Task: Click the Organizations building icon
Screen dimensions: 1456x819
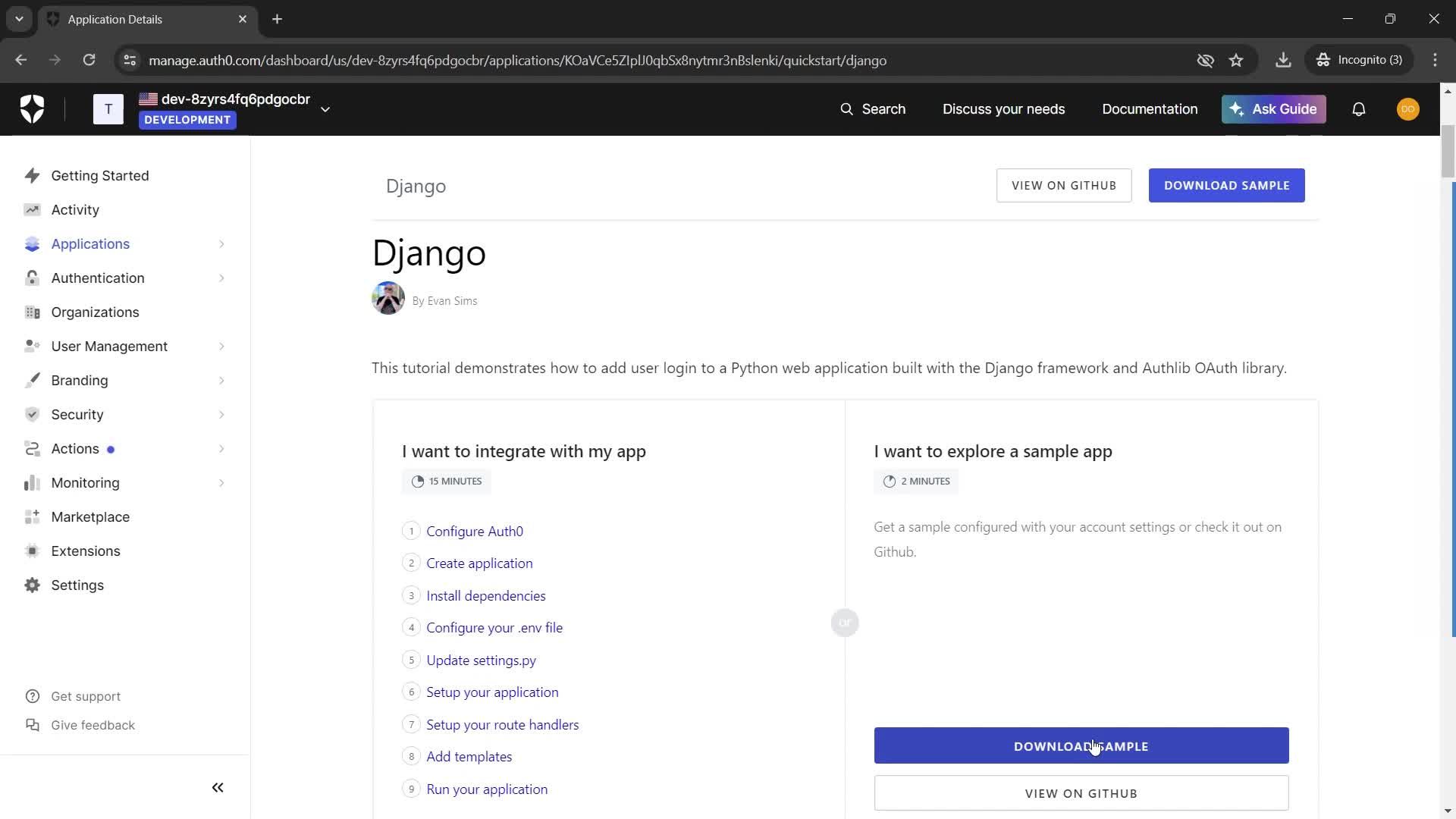Action: pyautogui.click(x=32, y=312)
